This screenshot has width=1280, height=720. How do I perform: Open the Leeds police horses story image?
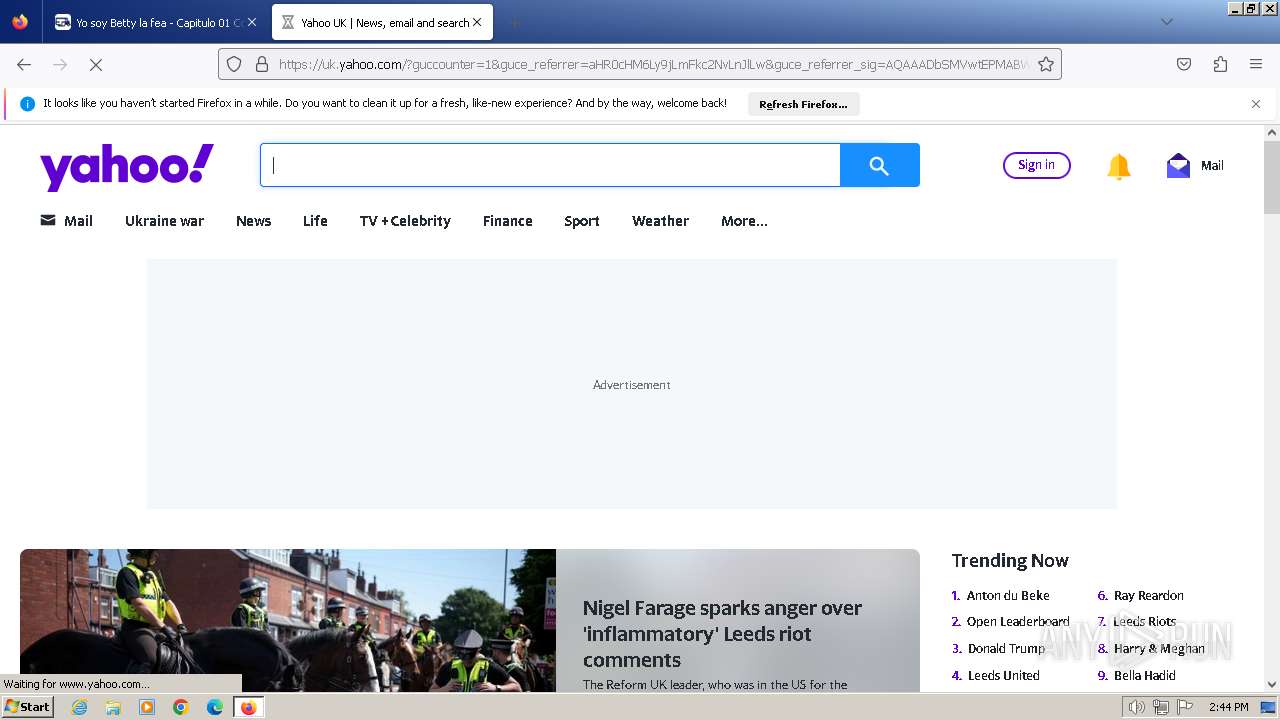tap(288, 620)
